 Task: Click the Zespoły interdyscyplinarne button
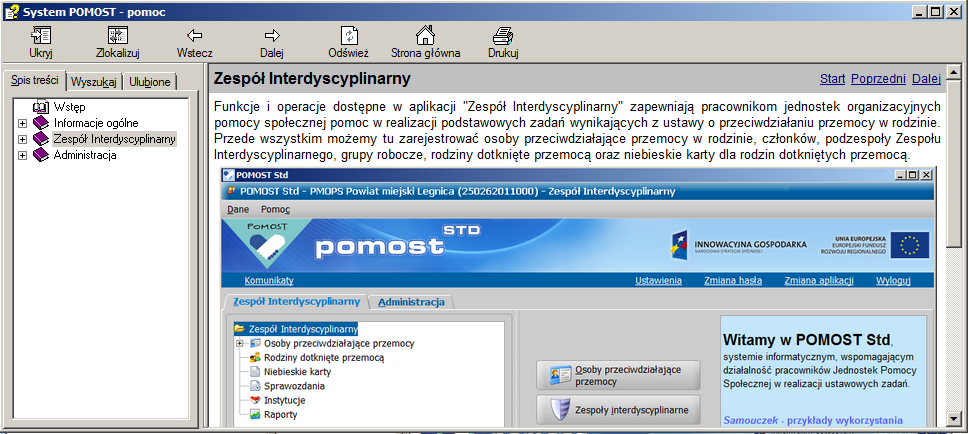click(x=618, y=409)
